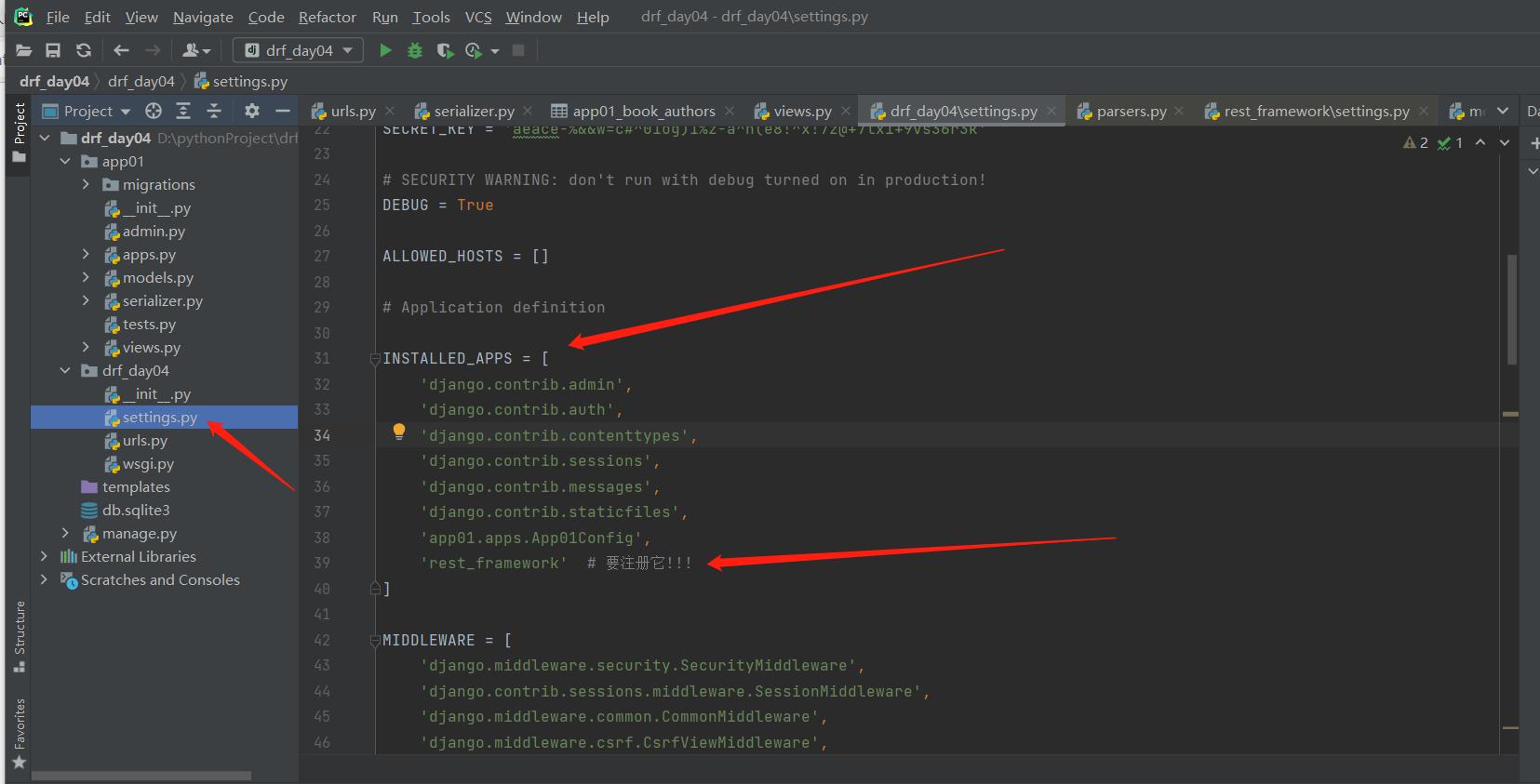Expand Scratches and Consoles node

tap(44, 579)
